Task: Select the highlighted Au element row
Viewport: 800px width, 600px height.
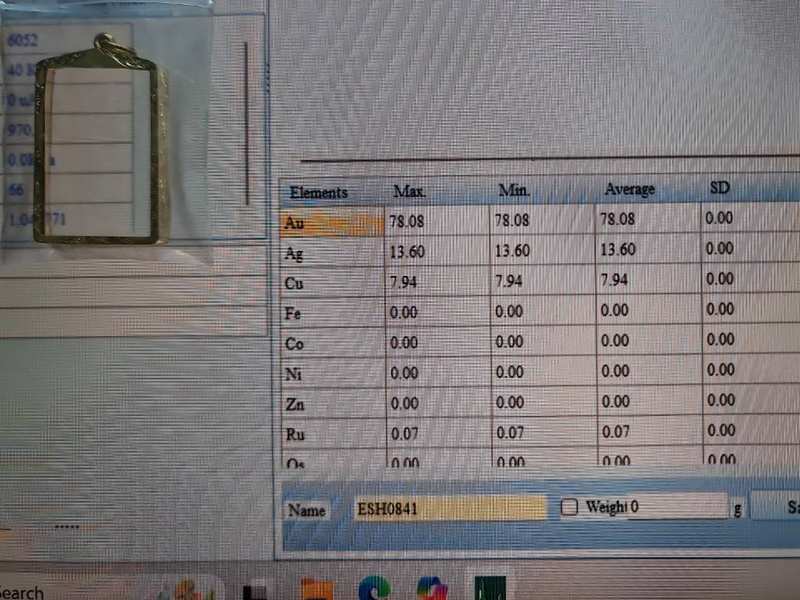Action: click(x=332, y=223)
